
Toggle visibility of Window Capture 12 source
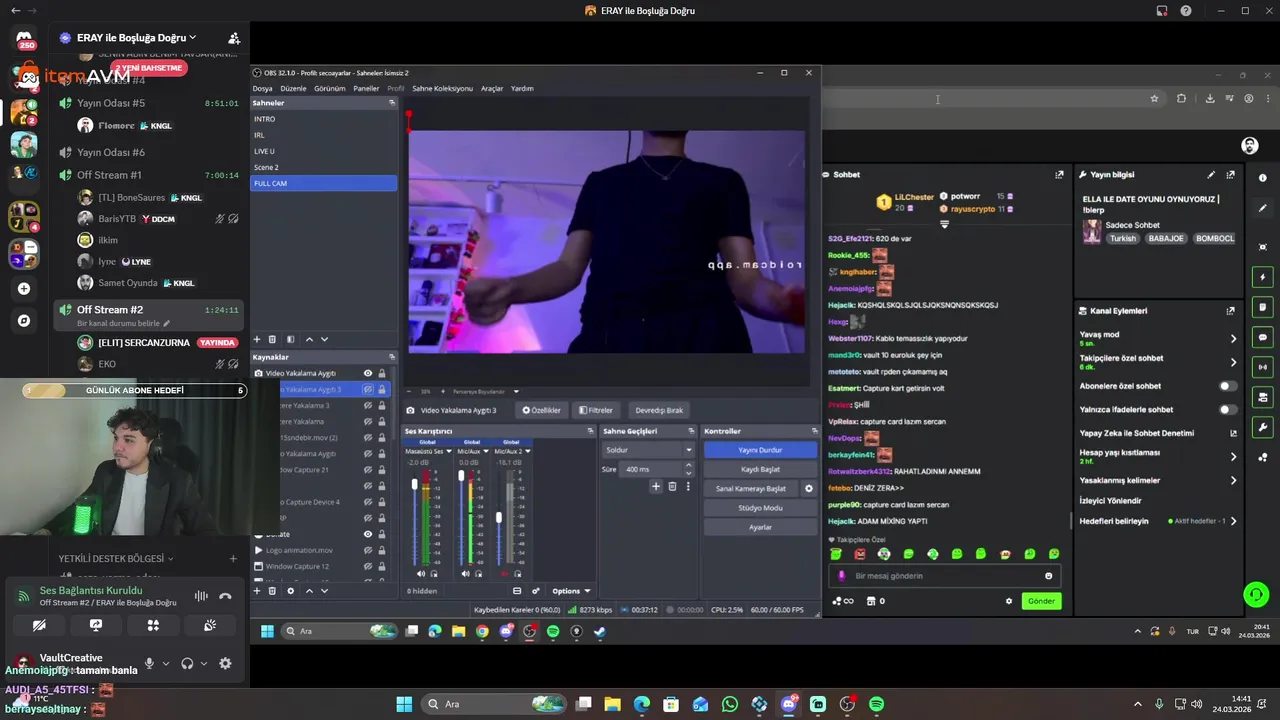click(368, 566)
